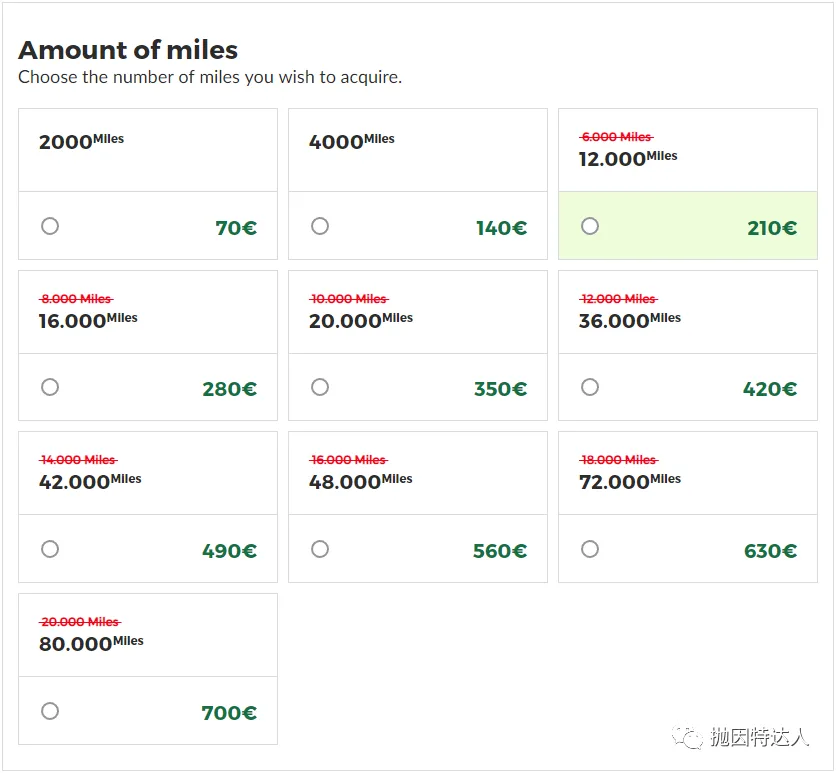
Task: Select the highlighted 12.000 Miles radio button
Action: pos(590,226)
